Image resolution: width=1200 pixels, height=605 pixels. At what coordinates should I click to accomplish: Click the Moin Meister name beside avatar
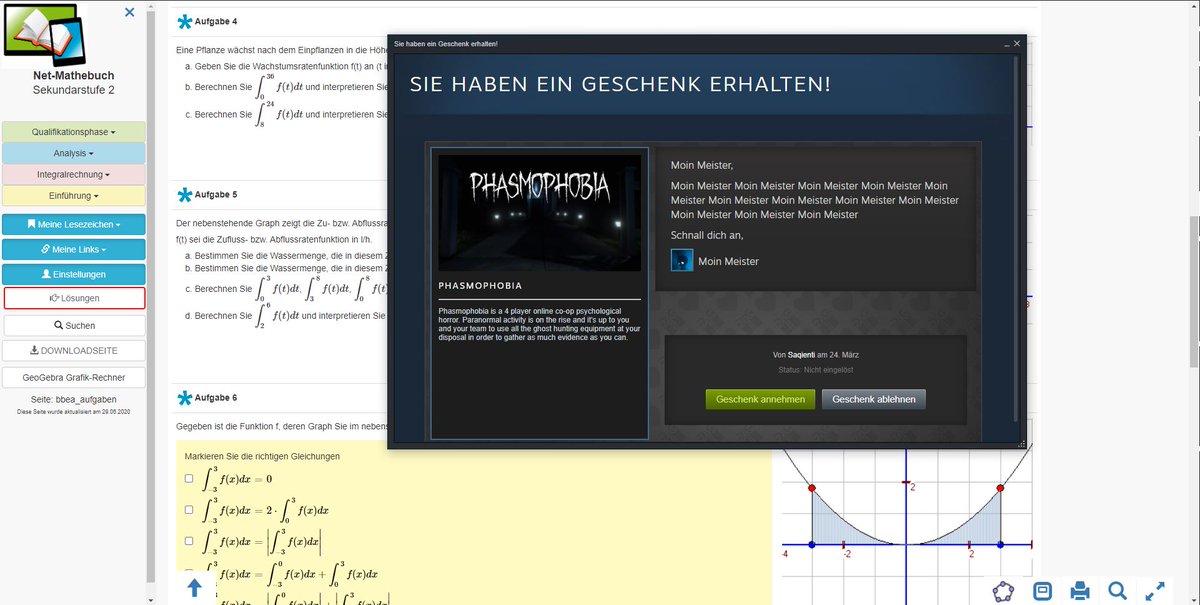click(728, 261)
